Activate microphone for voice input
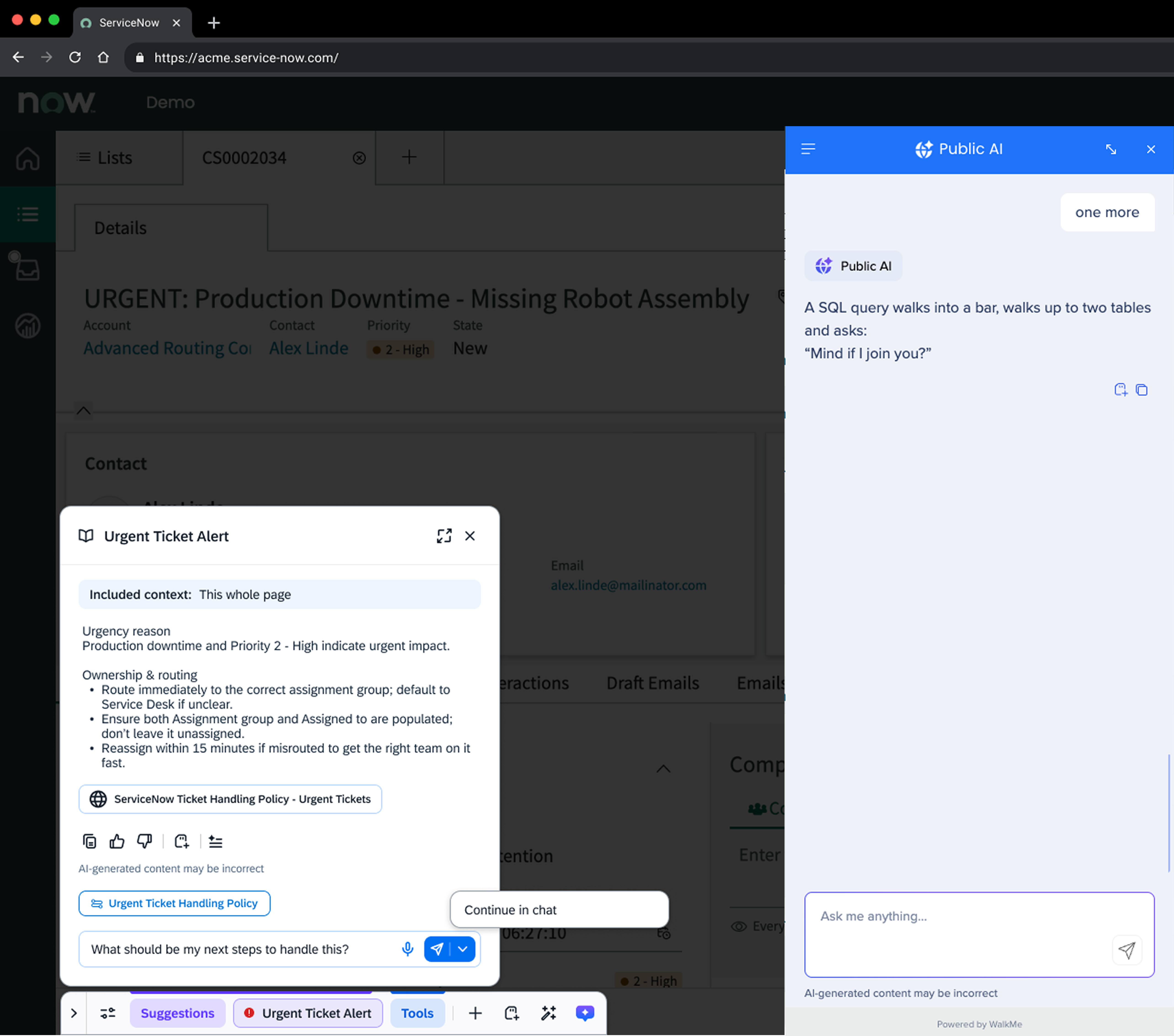Screen dimensions: 1174x1036 coord(408,949)
